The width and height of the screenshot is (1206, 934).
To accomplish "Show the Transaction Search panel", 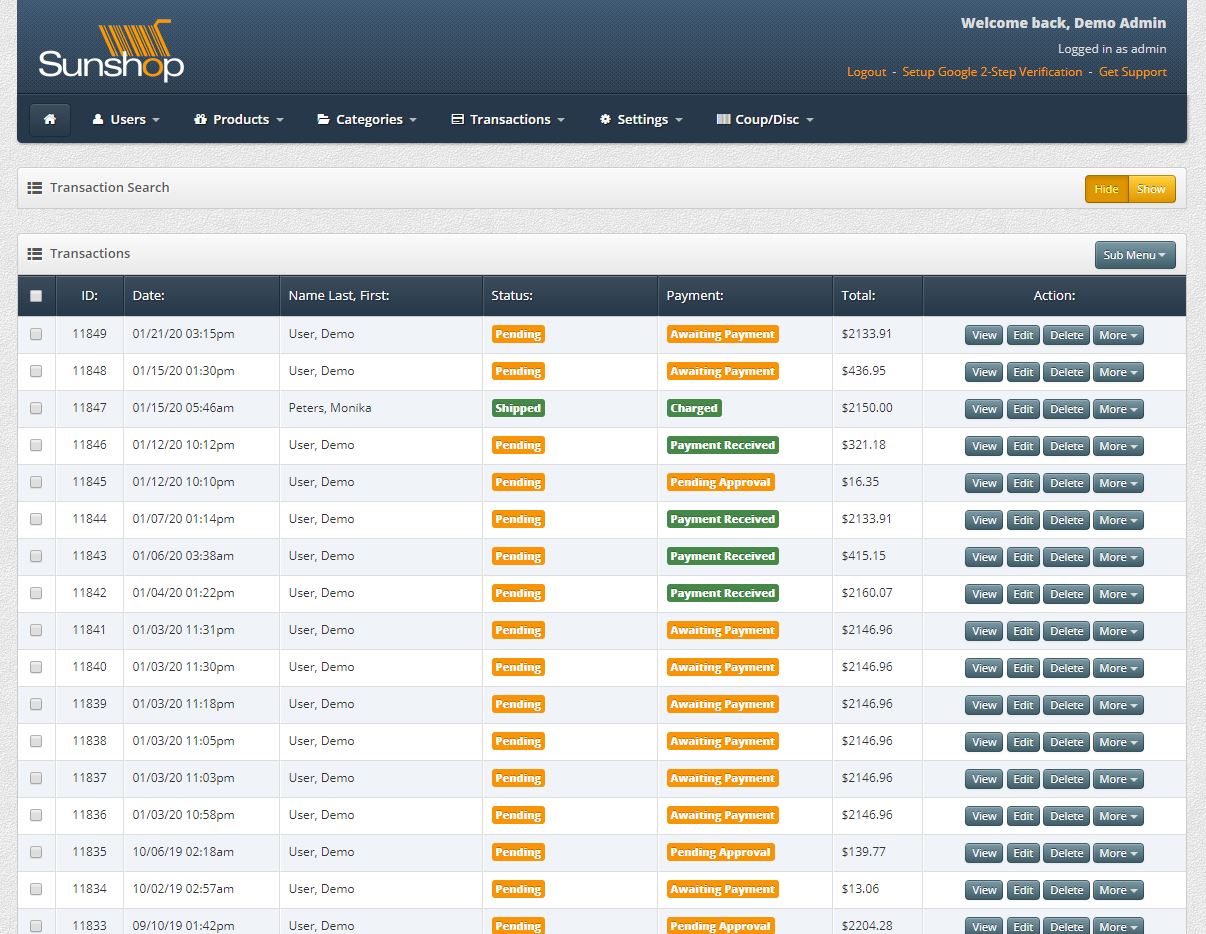I will [1151, 189].
